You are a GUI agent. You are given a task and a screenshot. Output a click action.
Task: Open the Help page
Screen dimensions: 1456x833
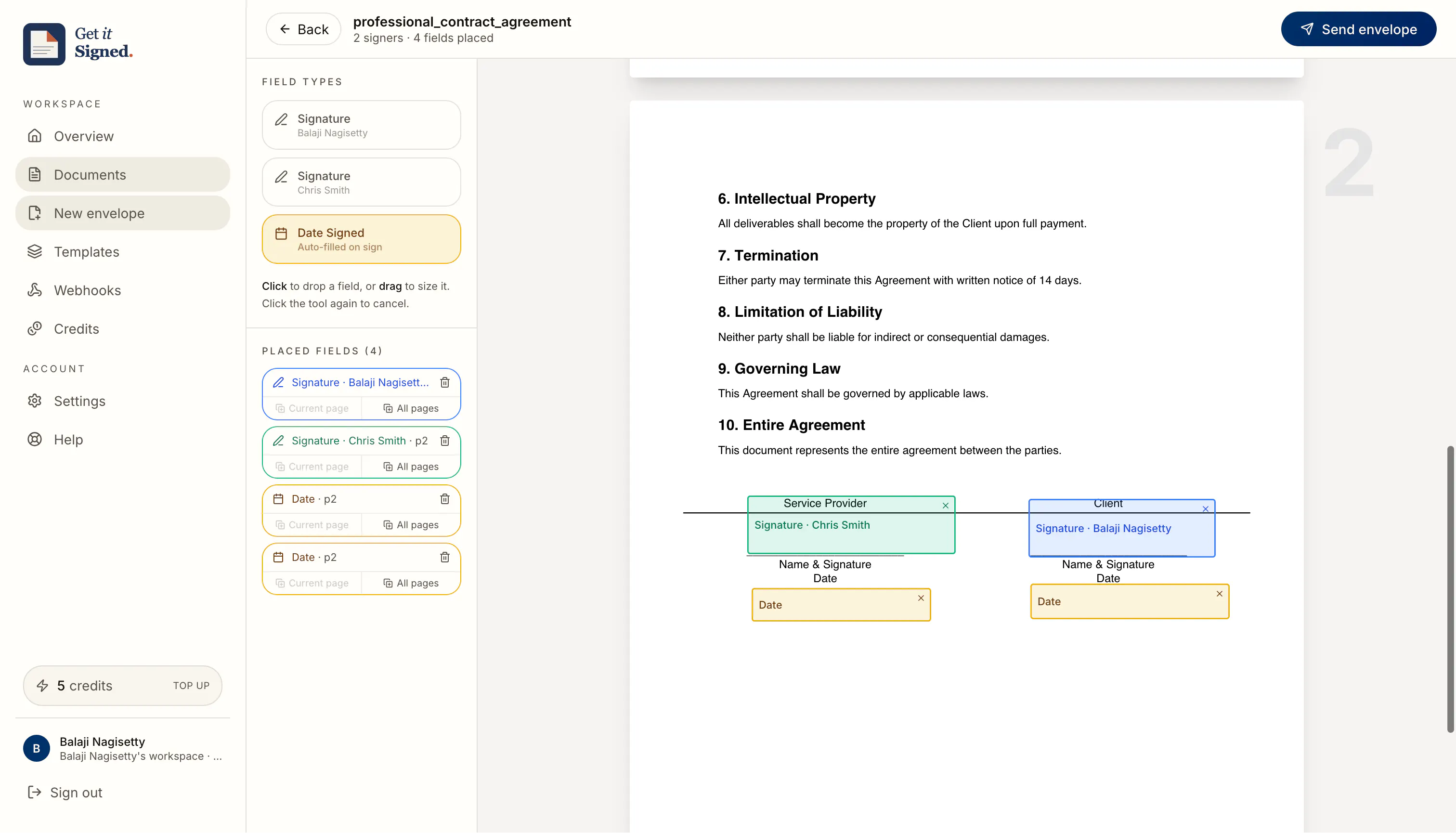pos(122,440)
